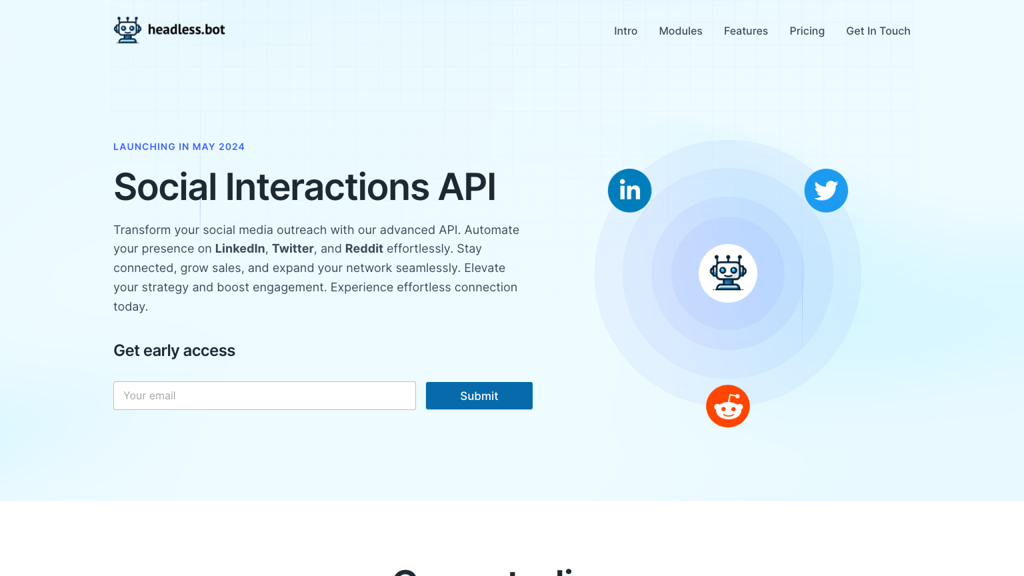
Task: Click the LinkedIn icon
Action: (x=629, y=190)
